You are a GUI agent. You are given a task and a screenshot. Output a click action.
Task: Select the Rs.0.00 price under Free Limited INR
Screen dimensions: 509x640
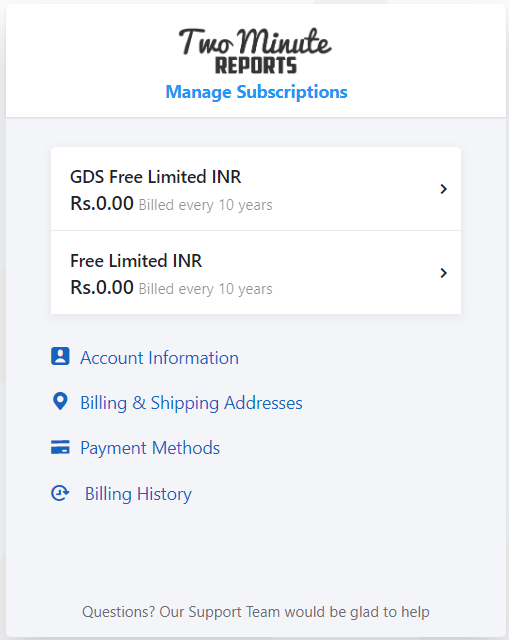click(102, 287)
